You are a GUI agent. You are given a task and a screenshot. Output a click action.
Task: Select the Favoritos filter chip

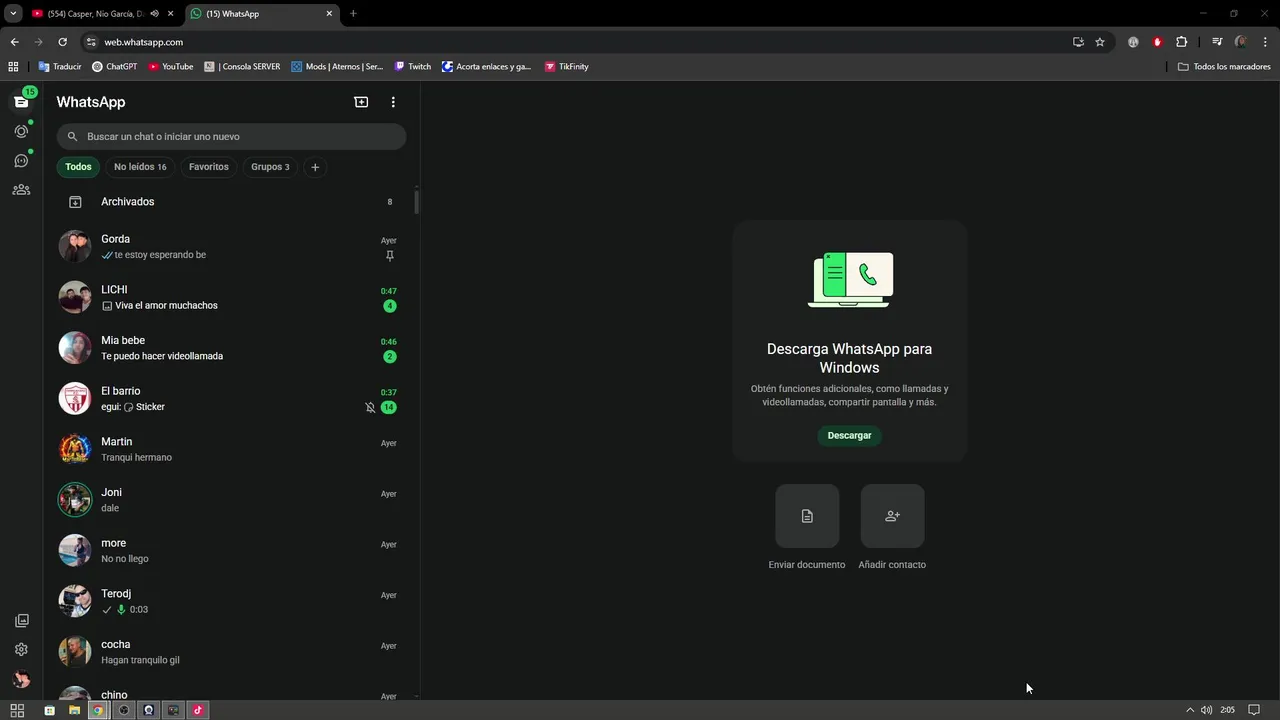(208, 167)
